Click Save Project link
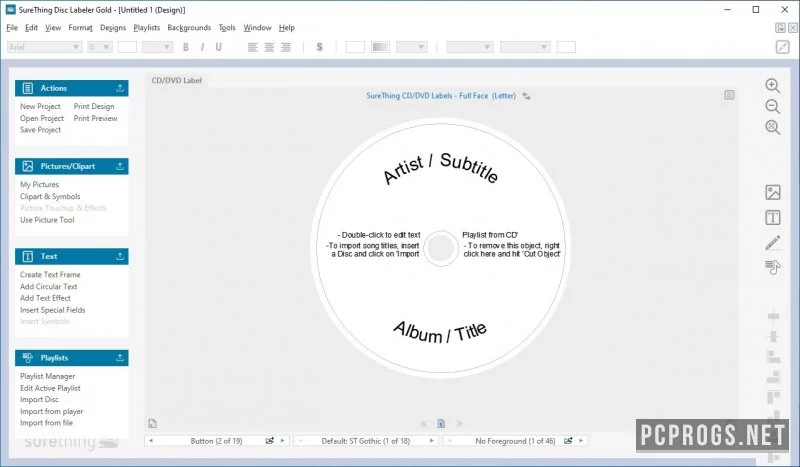 point(40,130)
